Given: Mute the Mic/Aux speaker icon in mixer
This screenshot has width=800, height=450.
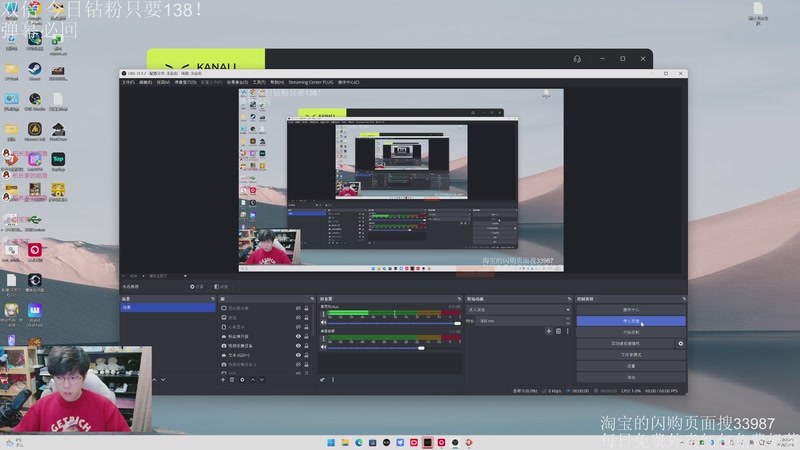Looking at the screenshot, I should point(323,322).
